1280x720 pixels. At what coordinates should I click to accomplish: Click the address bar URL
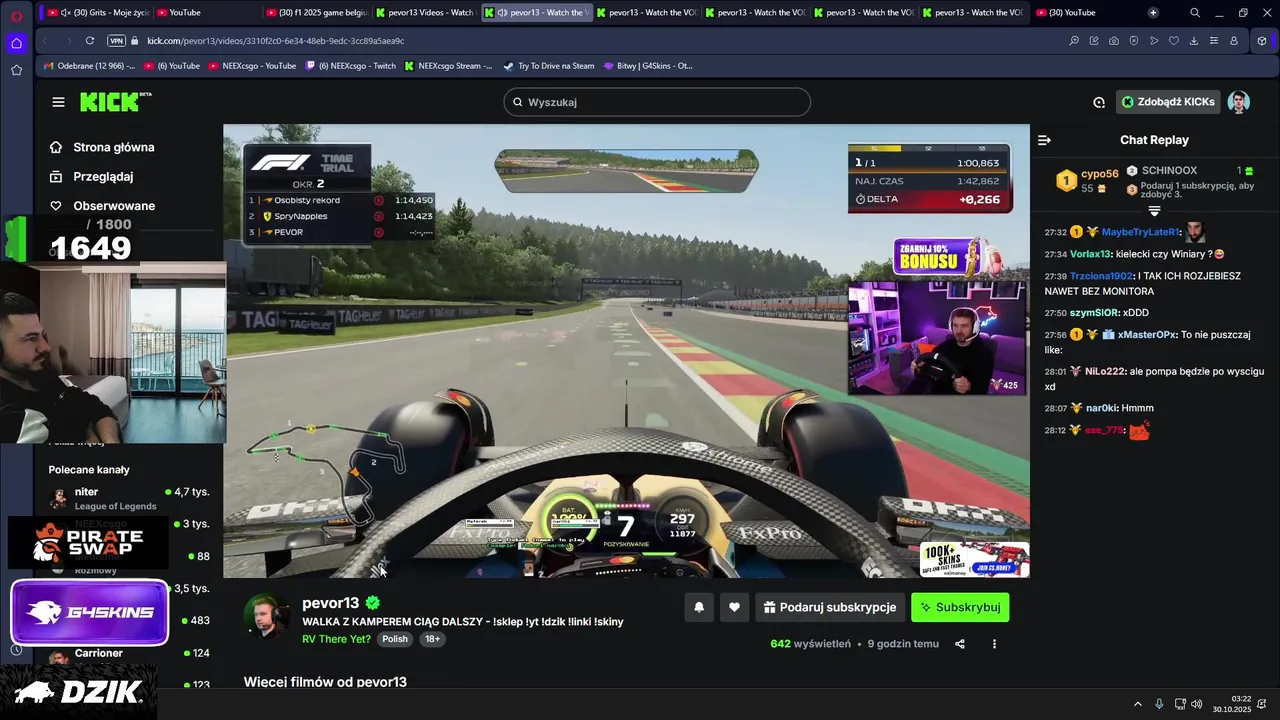(275, 41)
